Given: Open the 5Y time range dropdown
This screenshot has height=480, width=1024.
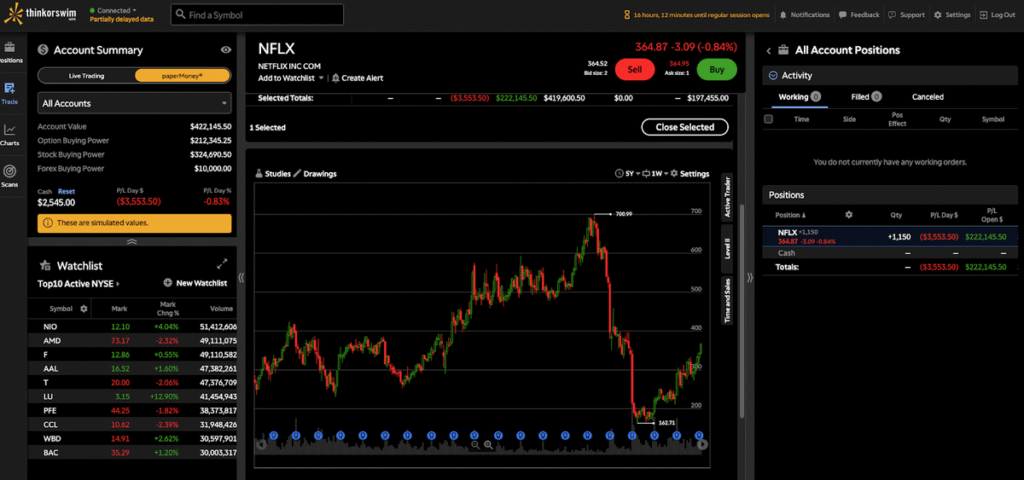Looking at the screenshot, I should click(627, 174).
